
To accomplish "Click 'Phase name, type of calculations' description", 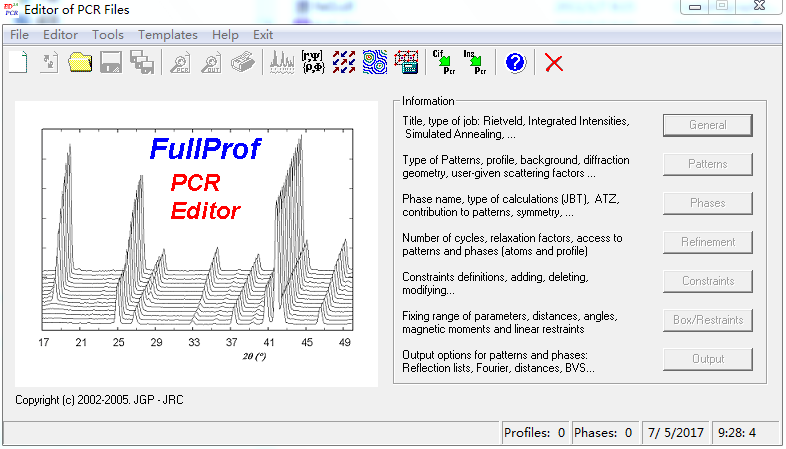I will click(x=511, y=206).
